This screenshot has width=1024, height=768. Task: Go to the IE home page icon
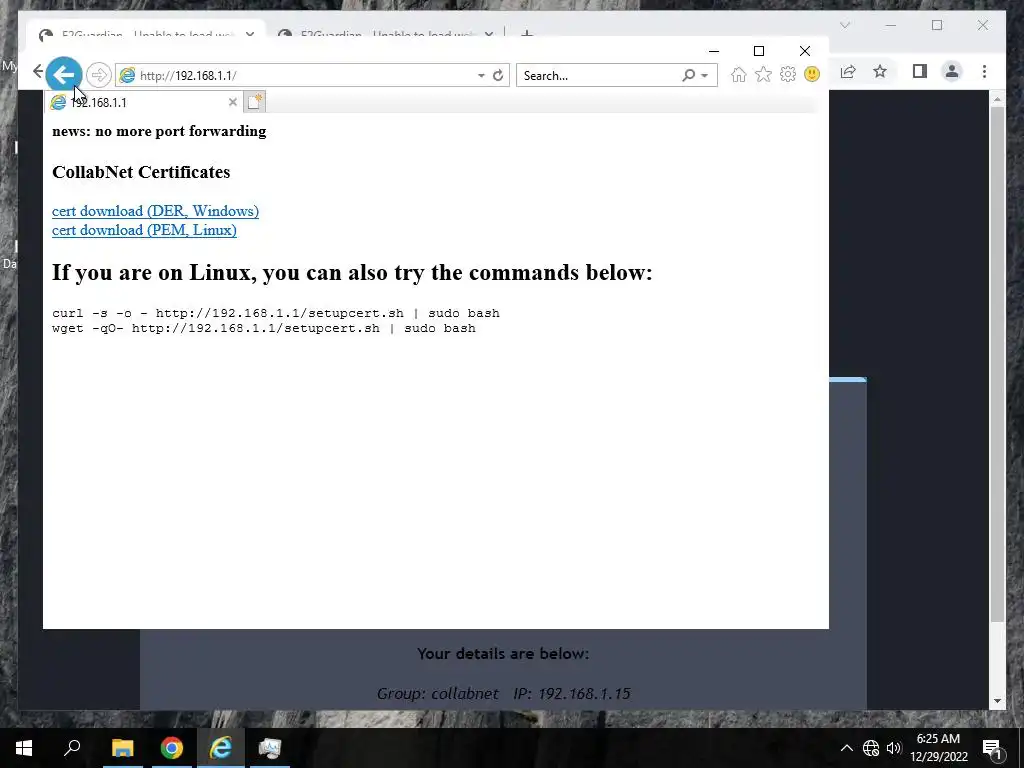click(739, 74)
